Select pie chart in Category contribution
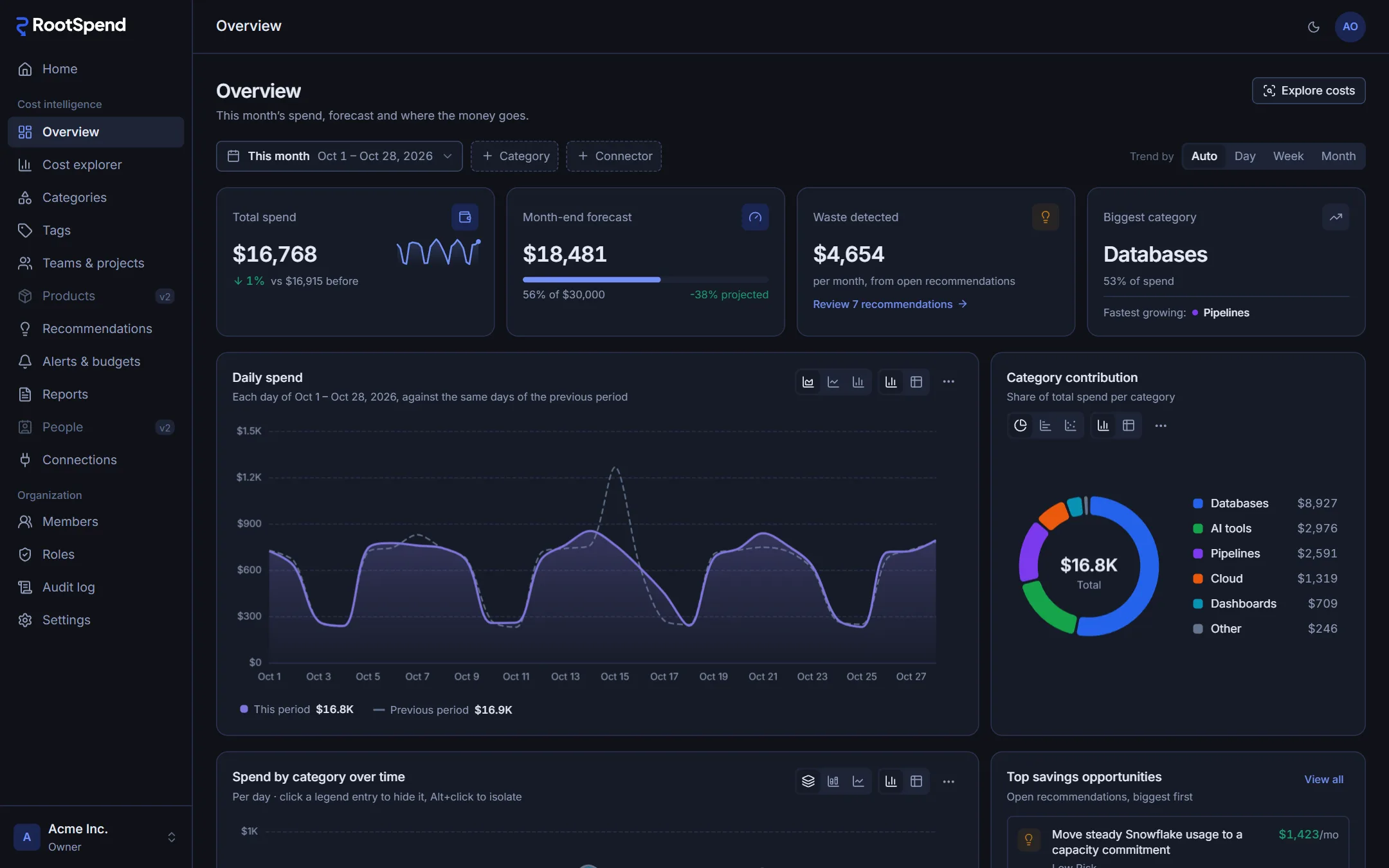The height and width of the screenshot is (868, 1389). coord(1021,425)
